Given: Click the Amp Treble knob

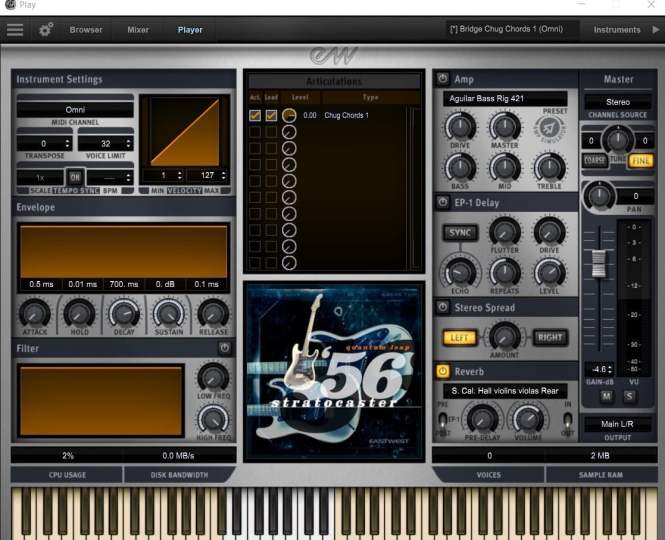Looking at the screenshot, I should 549,168.
